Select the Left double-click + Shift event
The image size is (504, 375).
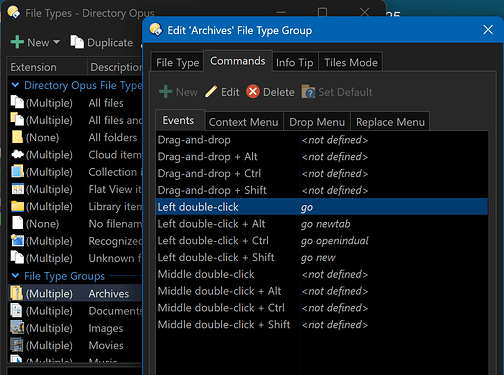point(322,257)
